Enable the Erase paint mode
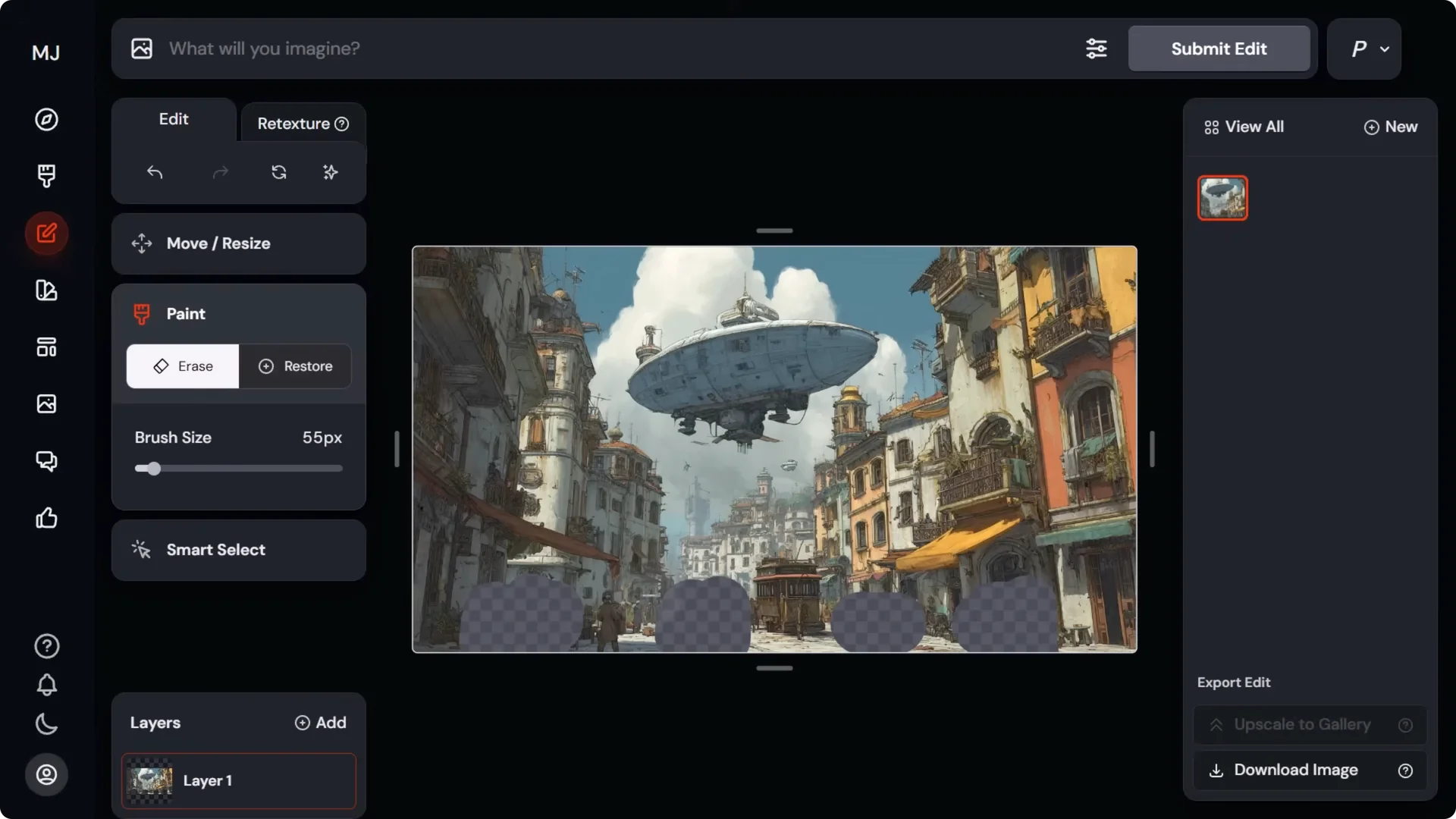This screenshot has height=819, width=1456. pyautogui.click(x=182, y=366)
